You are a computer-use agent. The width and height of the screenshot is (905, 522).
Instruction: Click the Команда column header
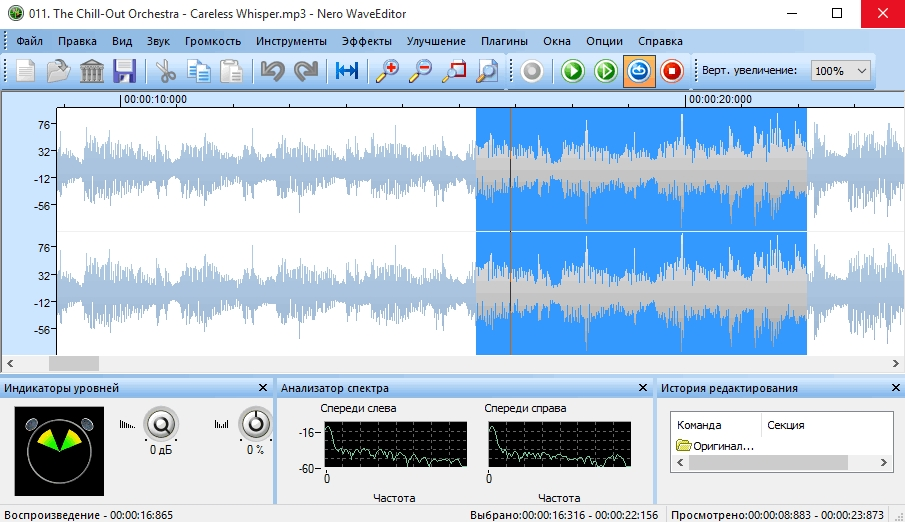[699, 425]
